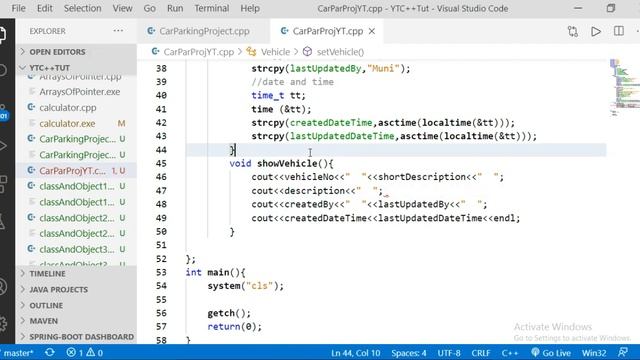This screenshot has width=640, height=360.
Task: Expand the Maven section
Action: (x=76, y=321)
